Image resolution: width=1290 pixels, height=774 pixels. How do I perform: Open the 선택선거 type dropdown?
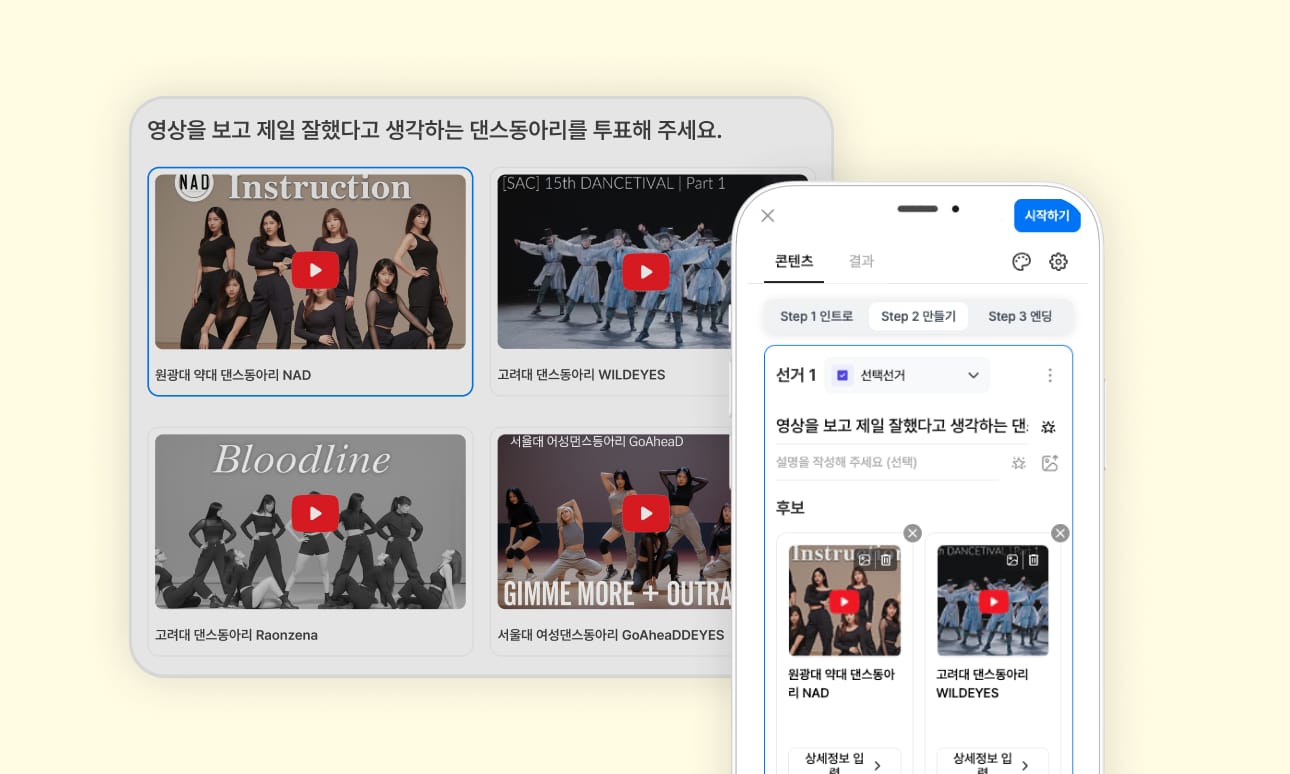pos(907,375)
